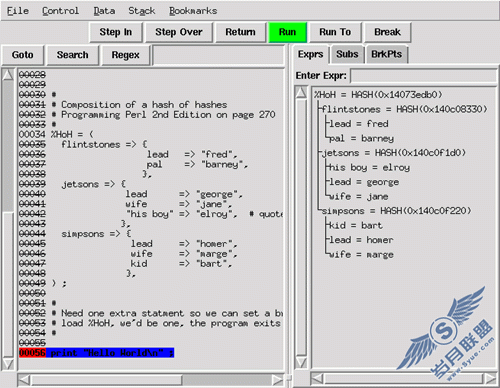Image resolution: width=500 pixels, height=388 pixels.
Task: Click the Break button
Action: (387, 32)
